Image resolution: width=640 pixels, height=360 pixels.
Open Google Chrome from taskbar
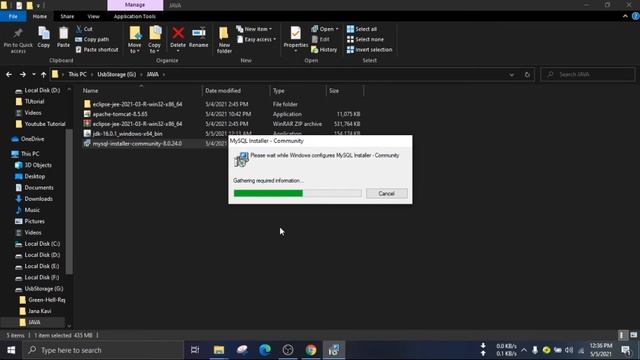[x=311, y=350]
